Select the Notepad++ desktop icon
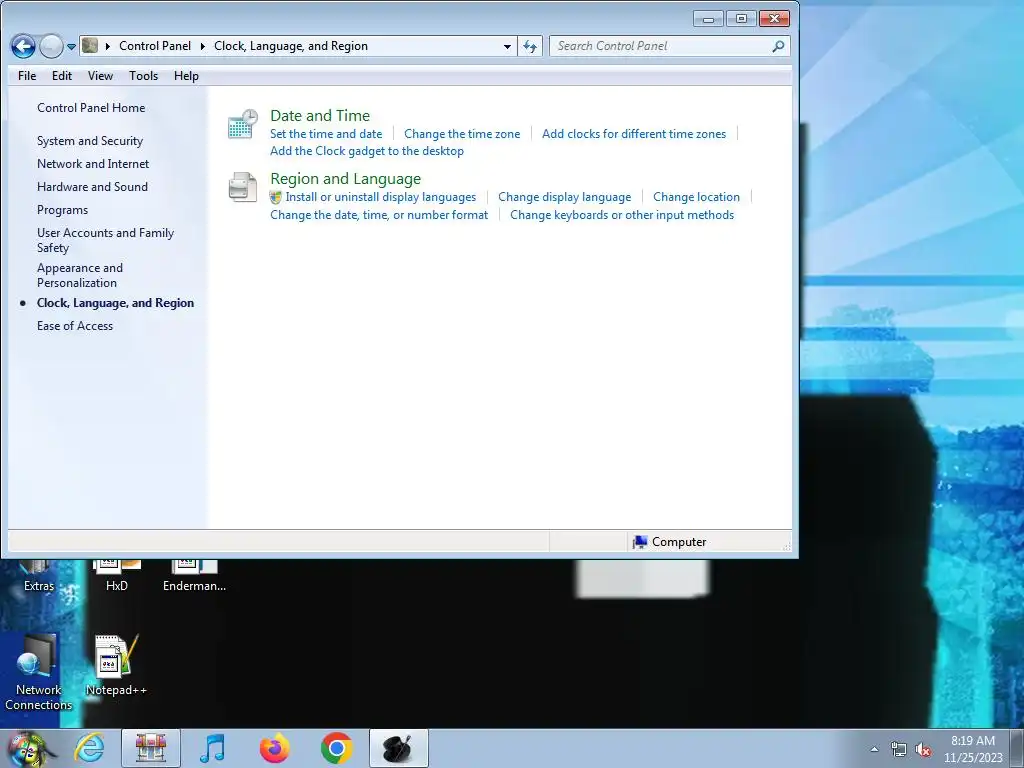The height and width of the screenshot is (768, 1024). coord(116,666)
